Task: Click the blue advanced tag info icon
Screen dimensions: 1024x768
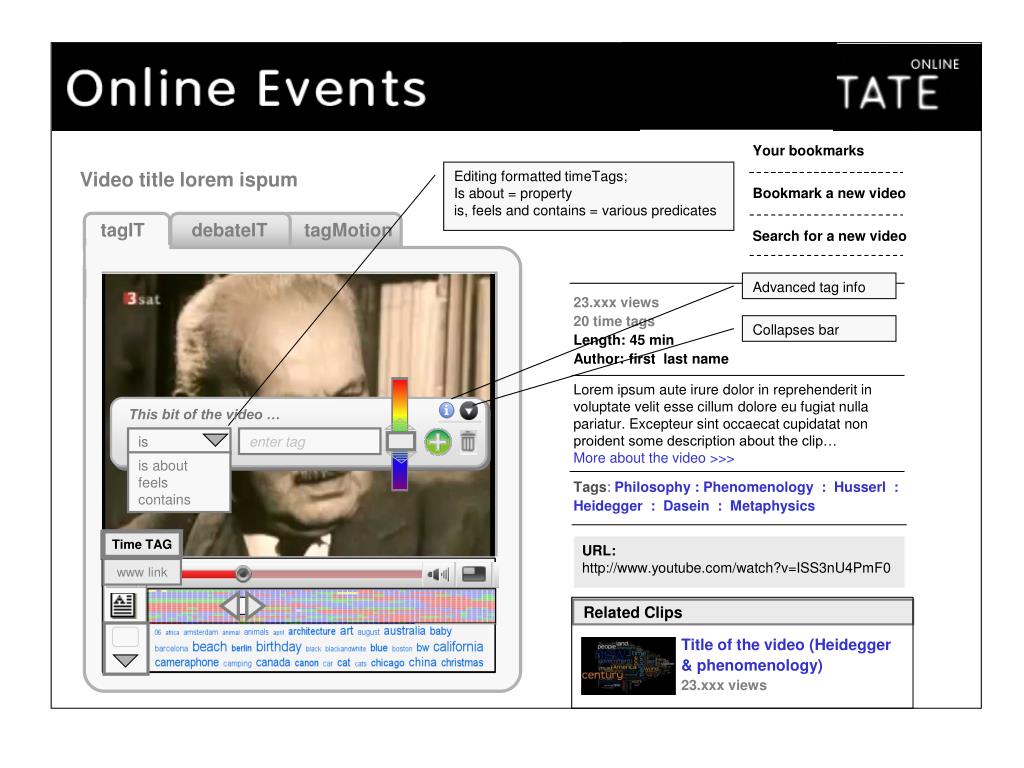Action: 447,410
